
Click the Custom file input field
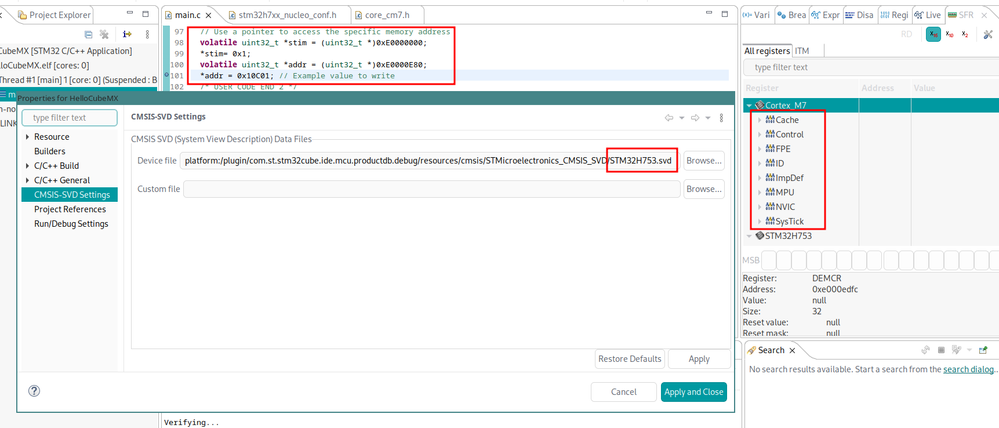point(432,189)
